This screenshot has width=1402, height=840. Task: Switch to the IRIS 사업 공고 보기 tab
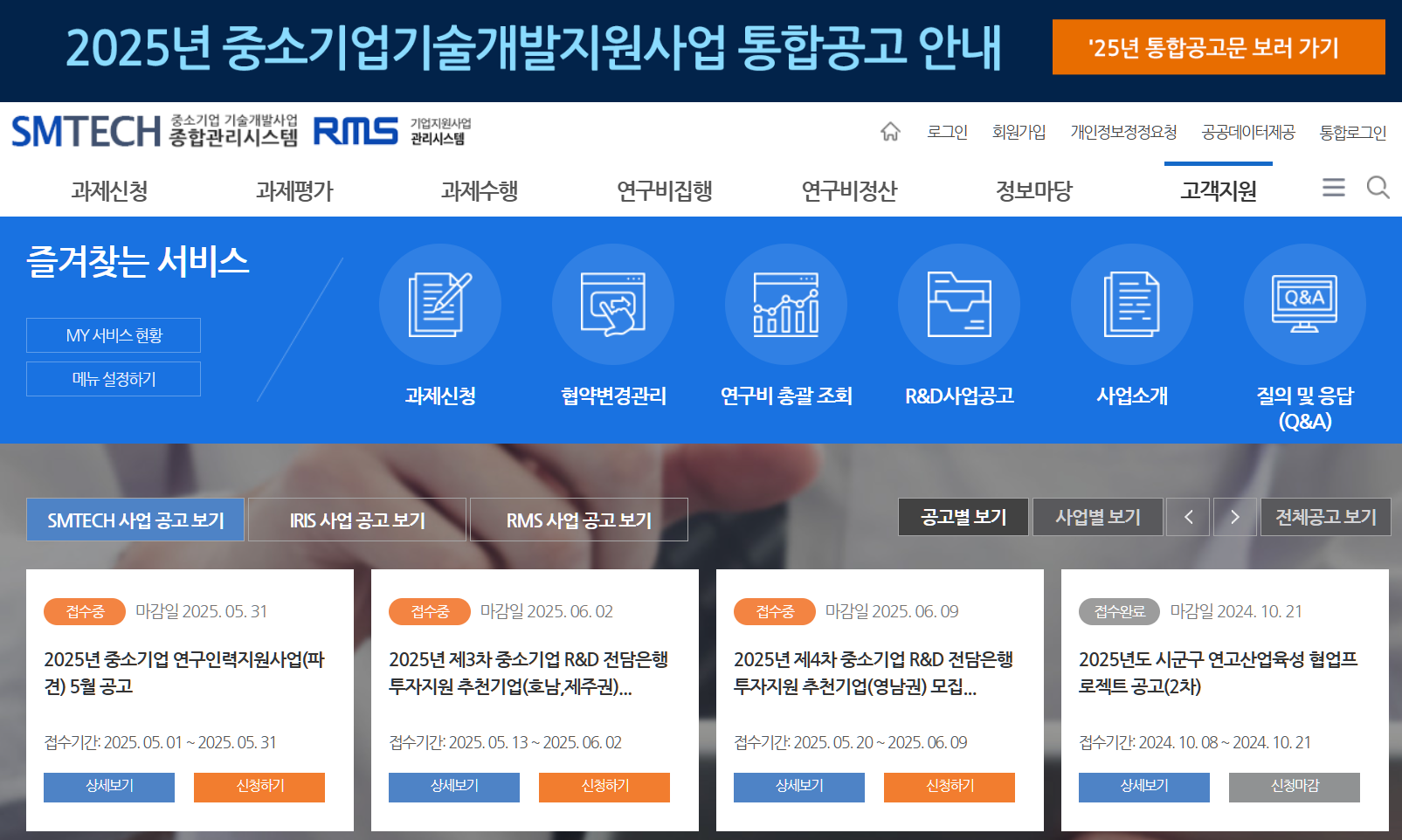point(356,519)
